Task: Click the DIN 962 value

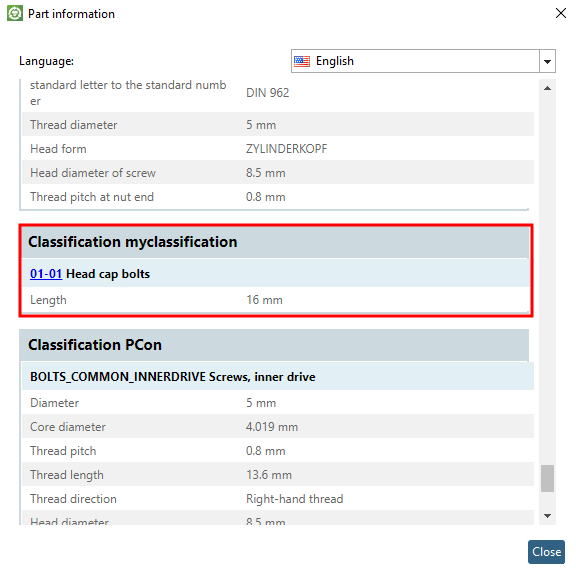Action: [267, 93]
